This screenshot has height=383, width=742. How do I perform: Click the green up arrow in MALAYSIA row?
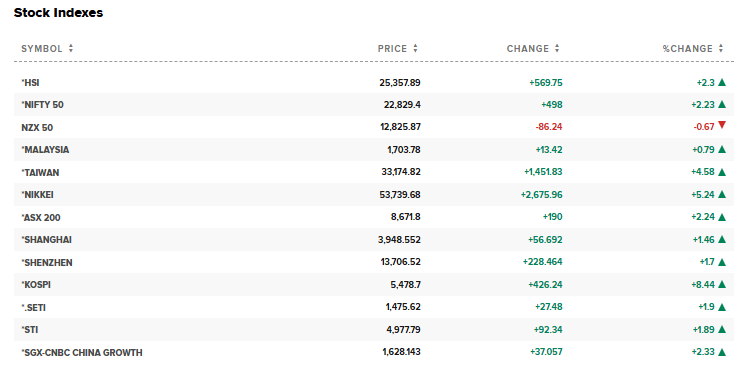722,150
